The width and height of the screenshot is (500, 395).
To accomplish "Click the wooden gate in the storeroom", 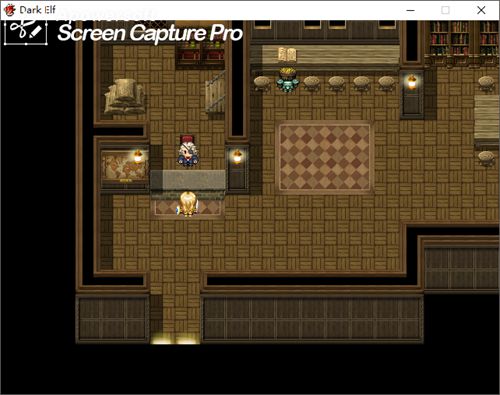I will [215, 92].
